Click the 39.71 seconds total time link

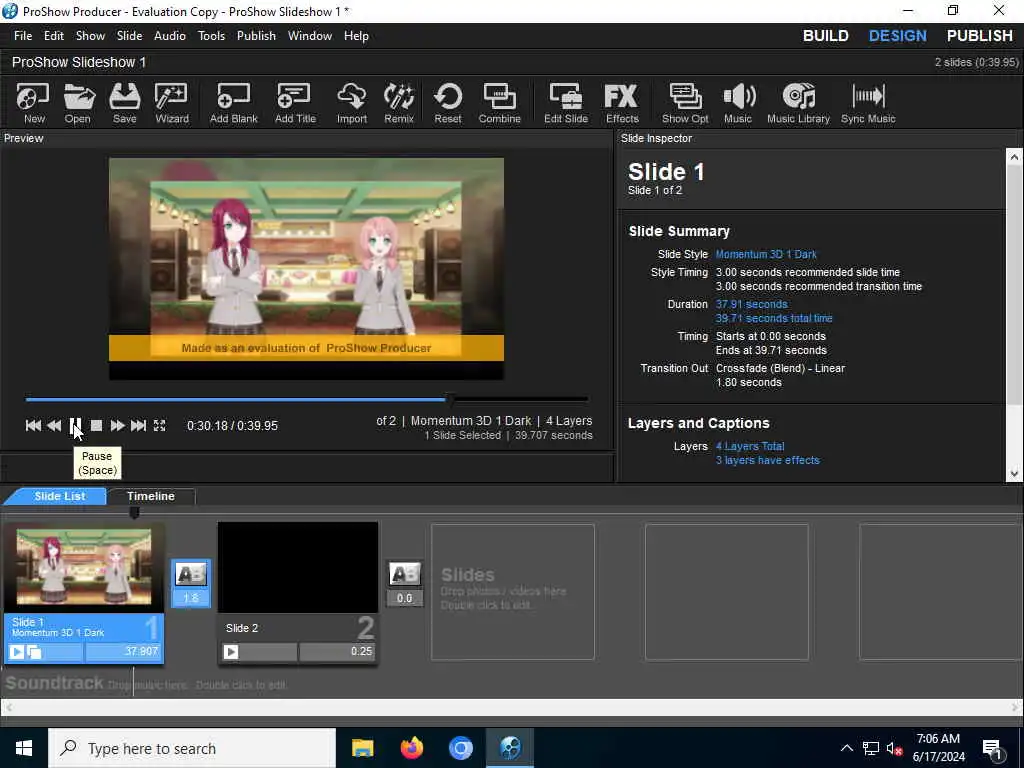(x=774, y=318)
